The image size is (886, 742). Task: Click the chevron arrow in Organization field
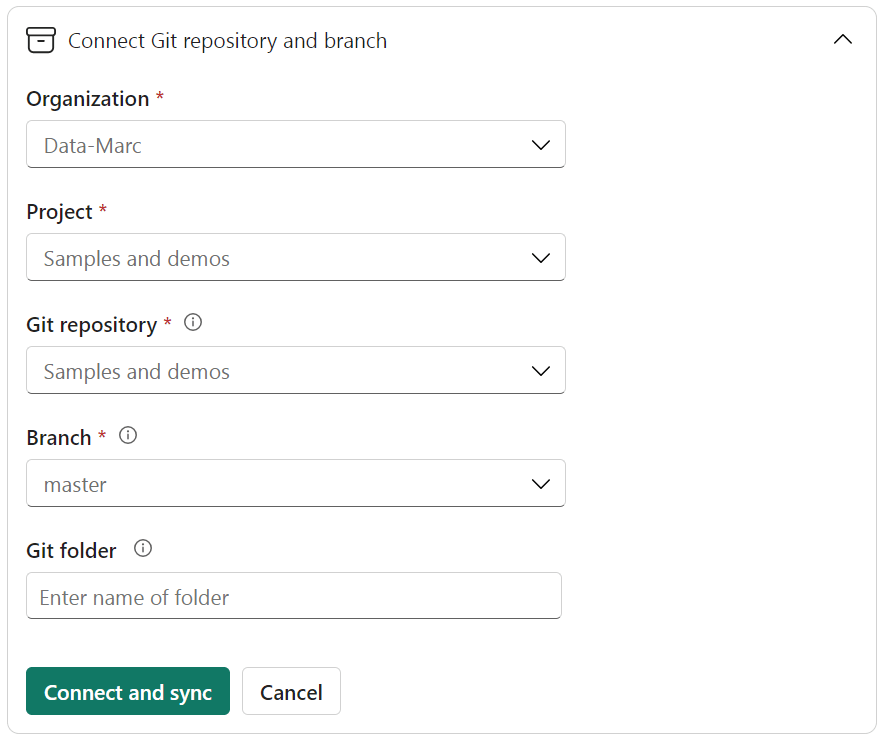pos(541,145)
